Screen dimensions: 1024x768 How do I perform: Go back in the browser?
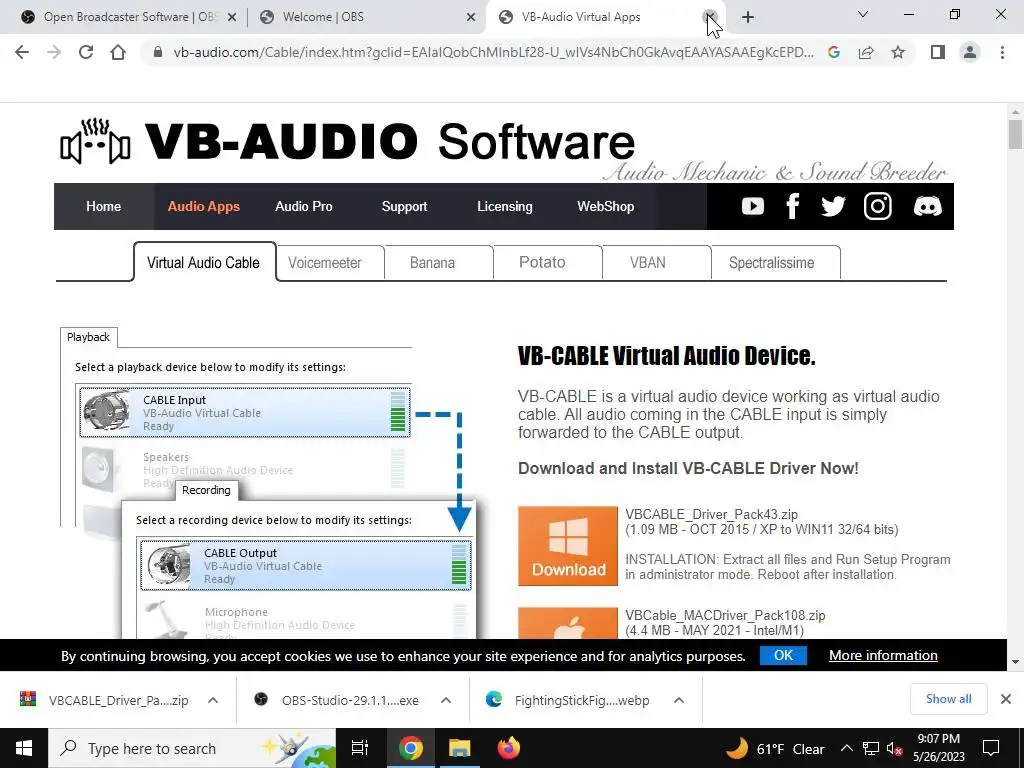[22, 52]
